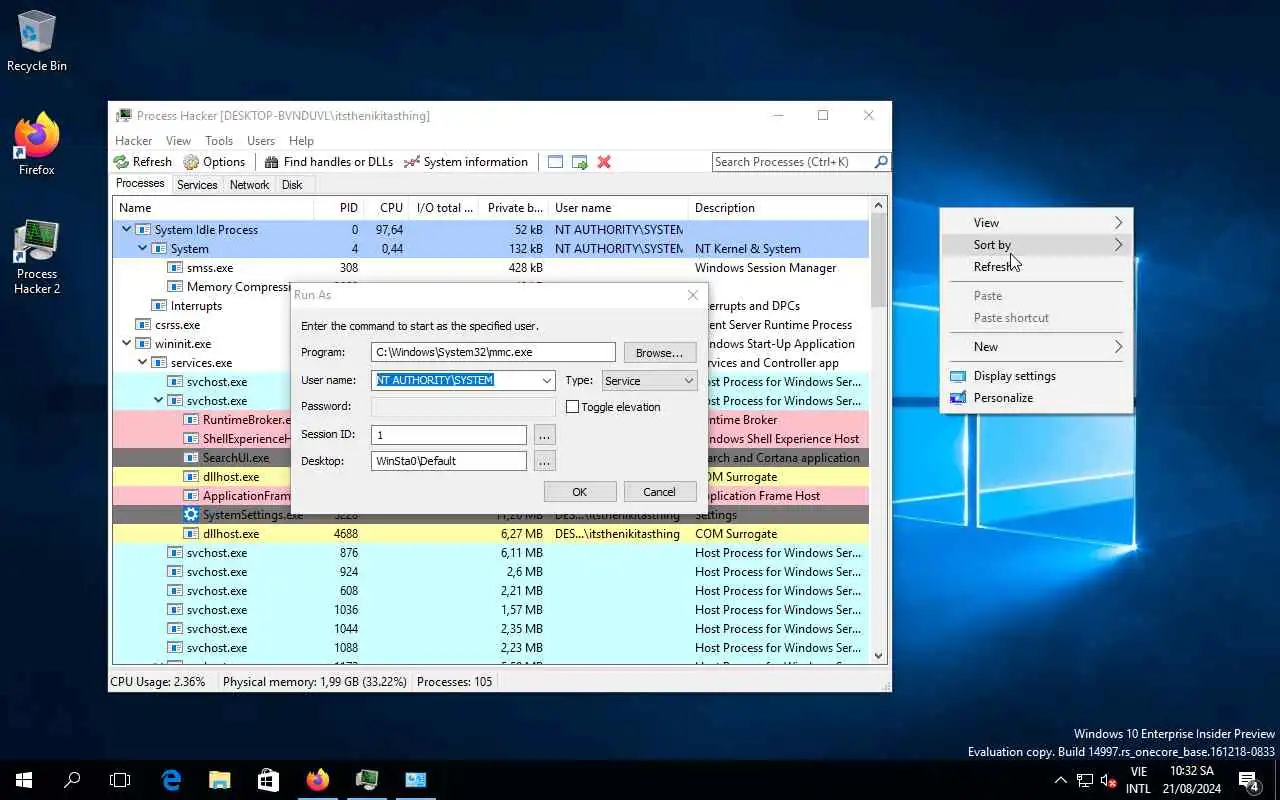This screenshot has height=800, width=1280.
Task: Click the csrss.exe process icon
Action: coord(143,325)
